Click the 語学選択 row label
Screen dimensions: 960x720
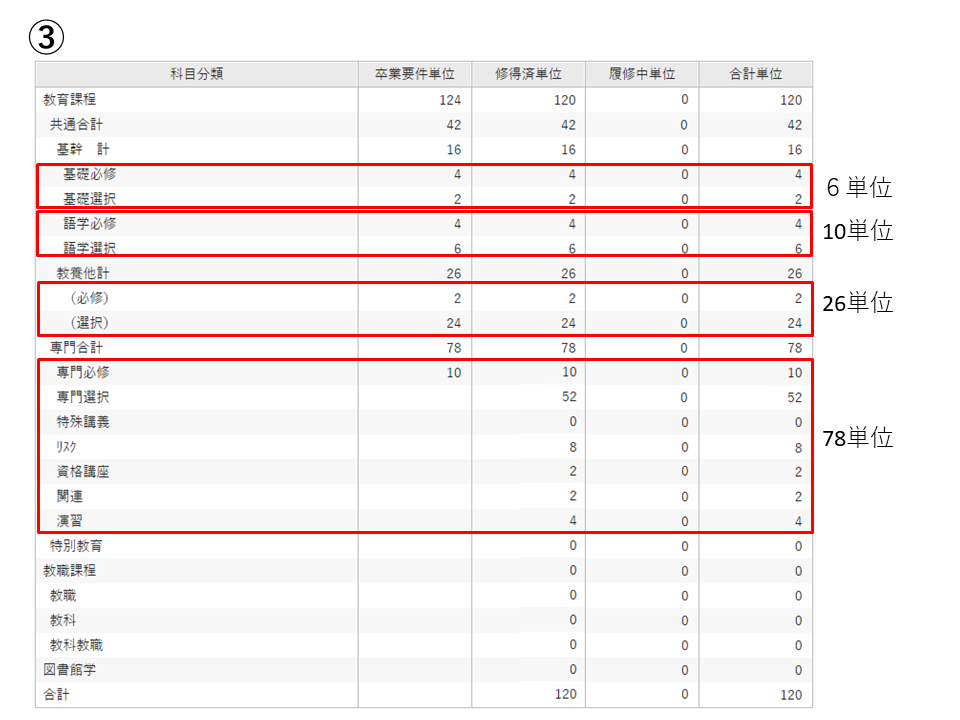89,249
